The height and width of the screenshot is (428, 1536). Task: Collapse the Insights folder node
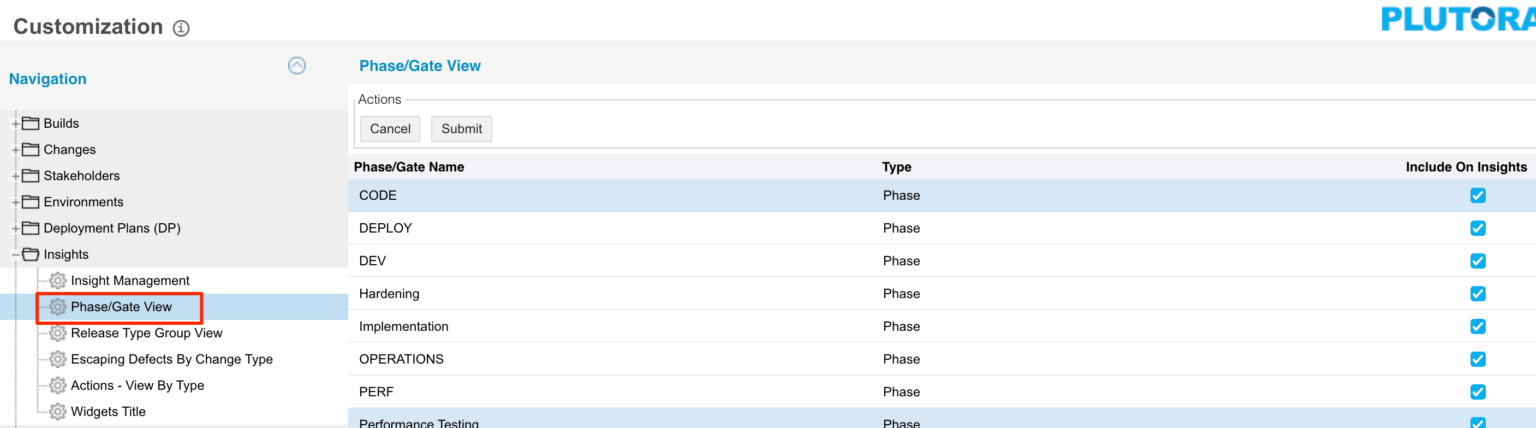15,255
